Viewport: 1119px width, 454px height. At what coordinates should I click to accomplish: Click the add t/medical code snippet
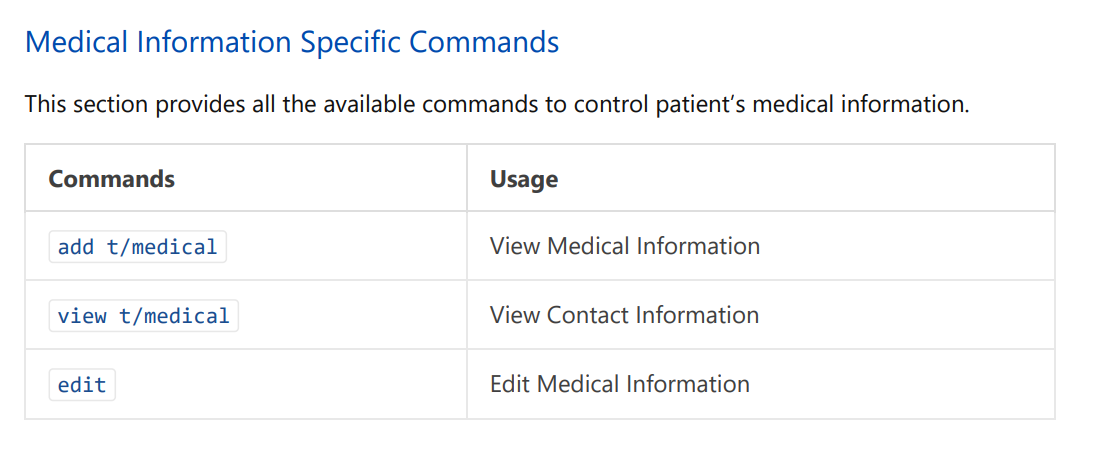point(137,247)
